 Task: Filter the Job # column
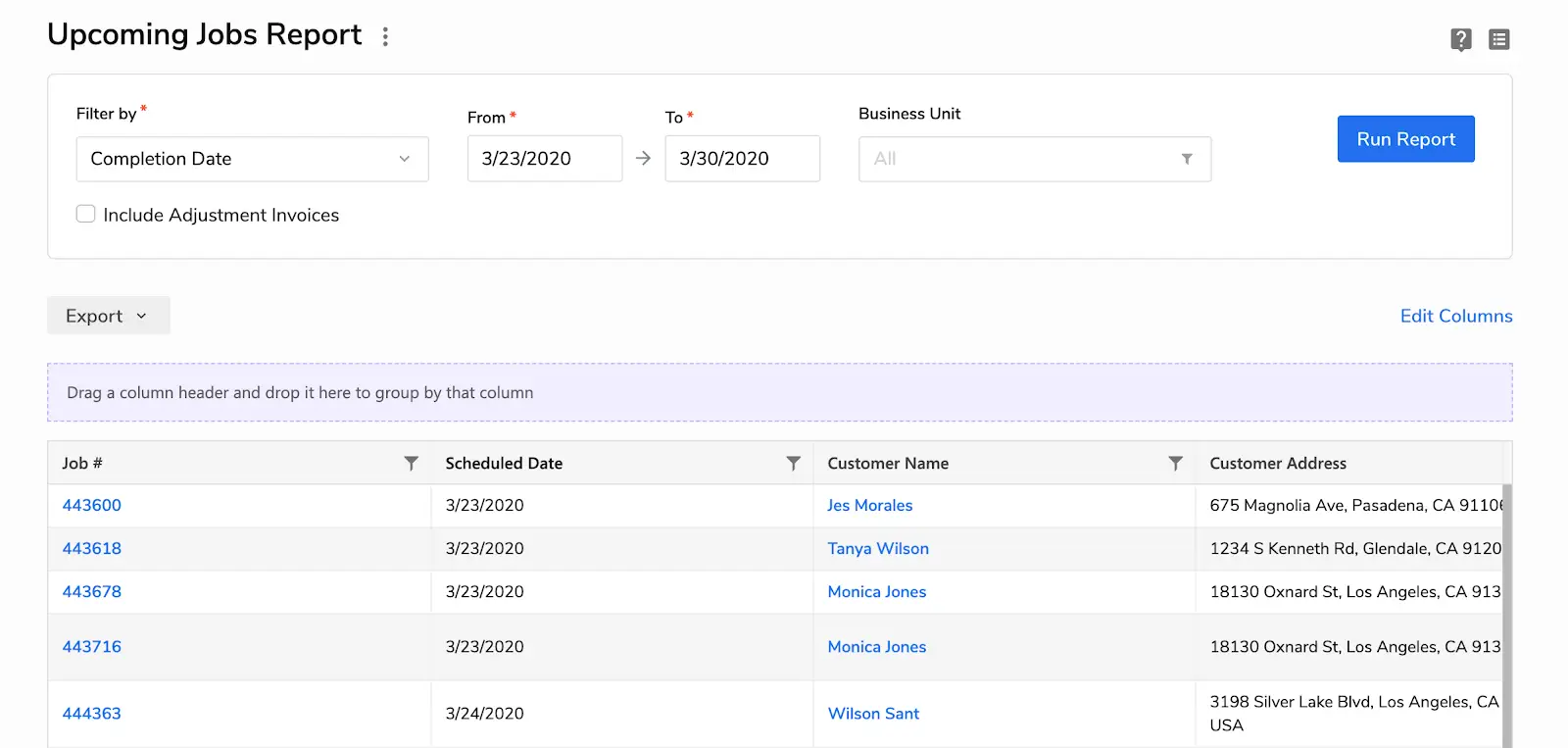click(x=411, y=464)
